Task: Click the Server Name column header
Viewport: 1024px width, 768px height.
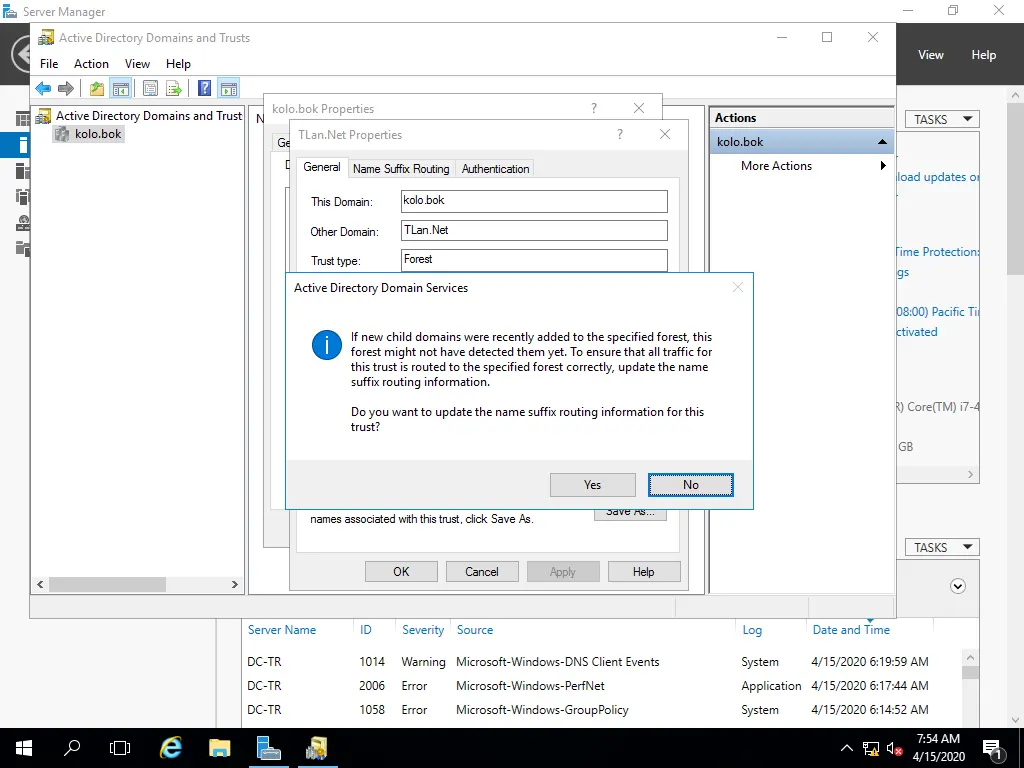Action: click(281, 630)
